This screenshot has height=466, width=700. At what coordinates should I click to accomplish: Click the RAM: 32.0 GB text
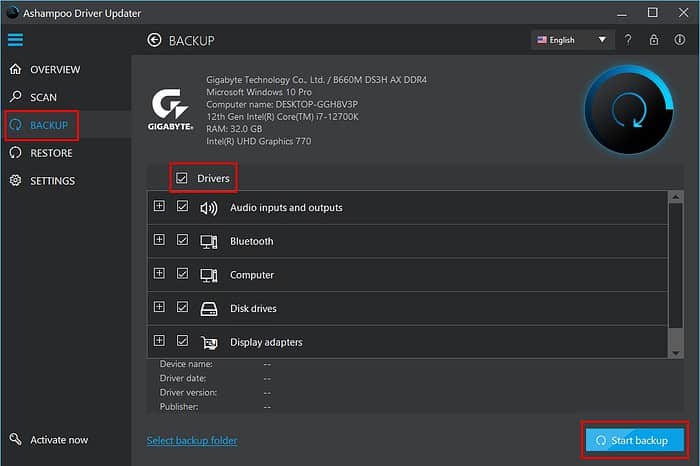(x=234, y=129)
